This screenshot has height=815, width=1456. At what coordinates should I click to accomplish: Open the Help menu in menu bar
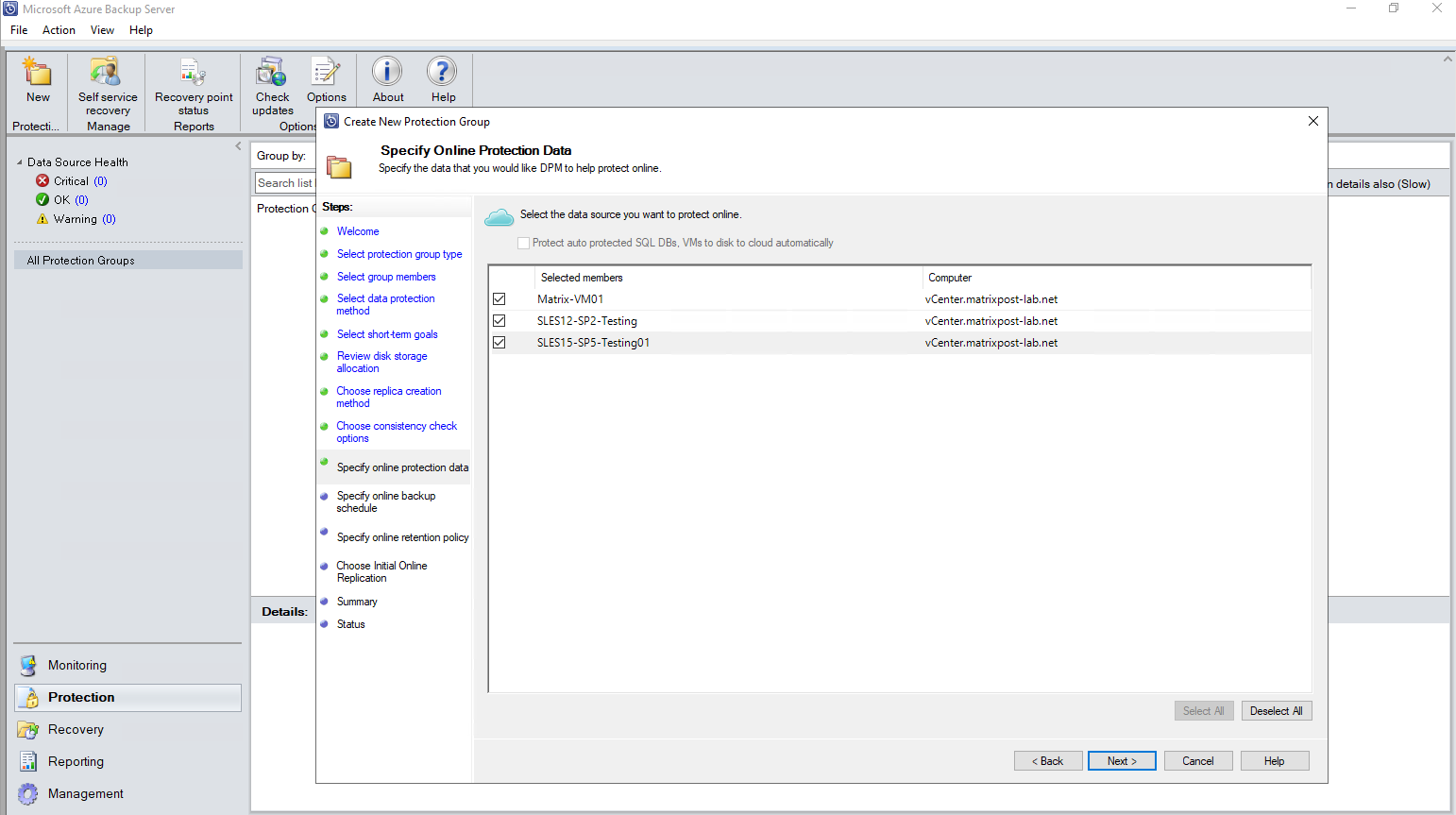[x=141, y=30]
